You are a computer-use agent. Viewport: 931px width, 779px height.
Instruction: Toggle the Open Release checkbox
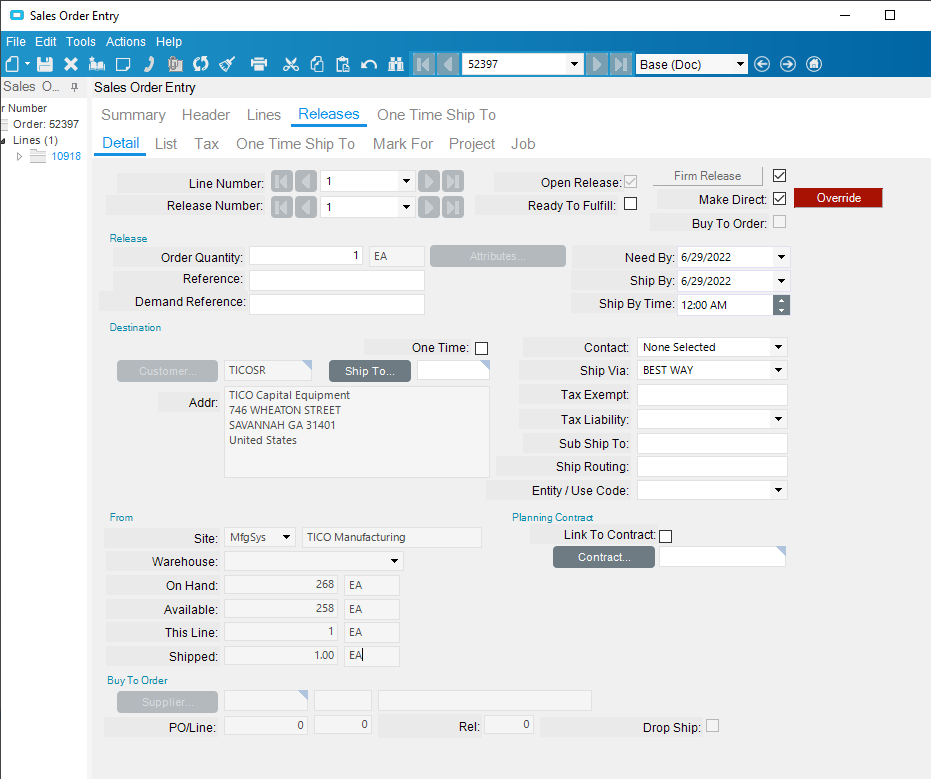tap(631, 182)
